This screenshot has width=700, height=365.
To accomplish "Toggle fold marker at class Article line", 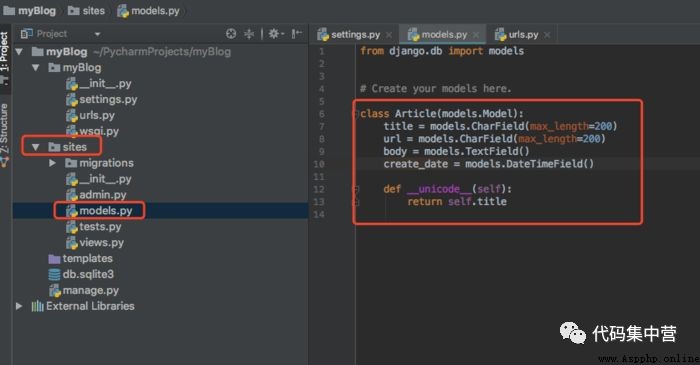I will (x=356, y=114).
